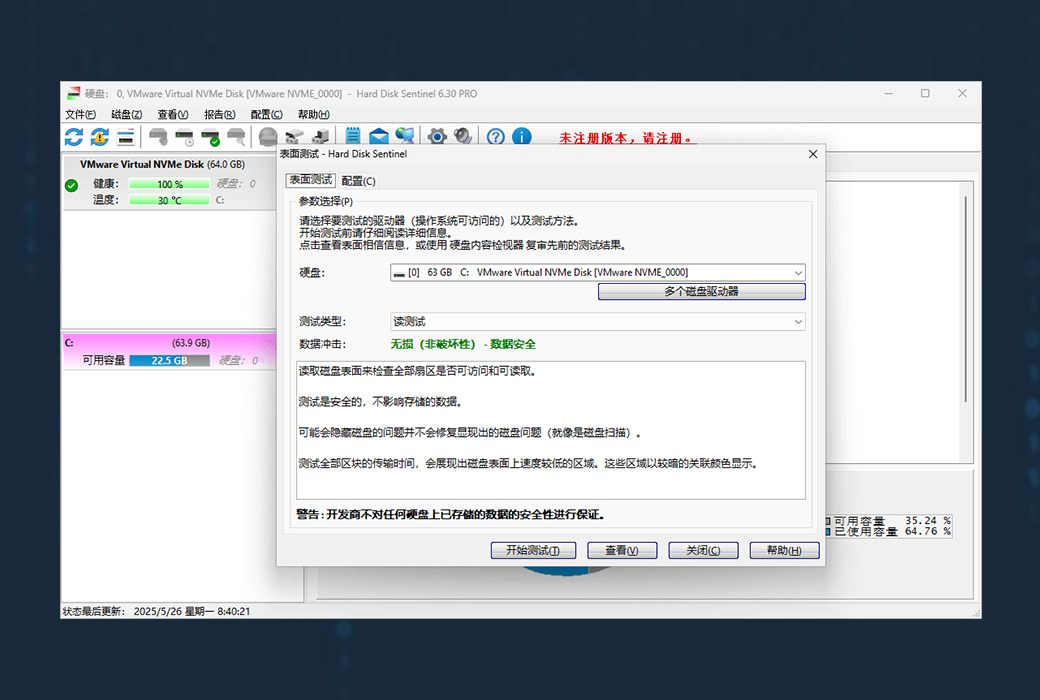Viewport: 1040px width, 700px height.
Task: Click the blue info circle icon
Action: tap(522, 137)
